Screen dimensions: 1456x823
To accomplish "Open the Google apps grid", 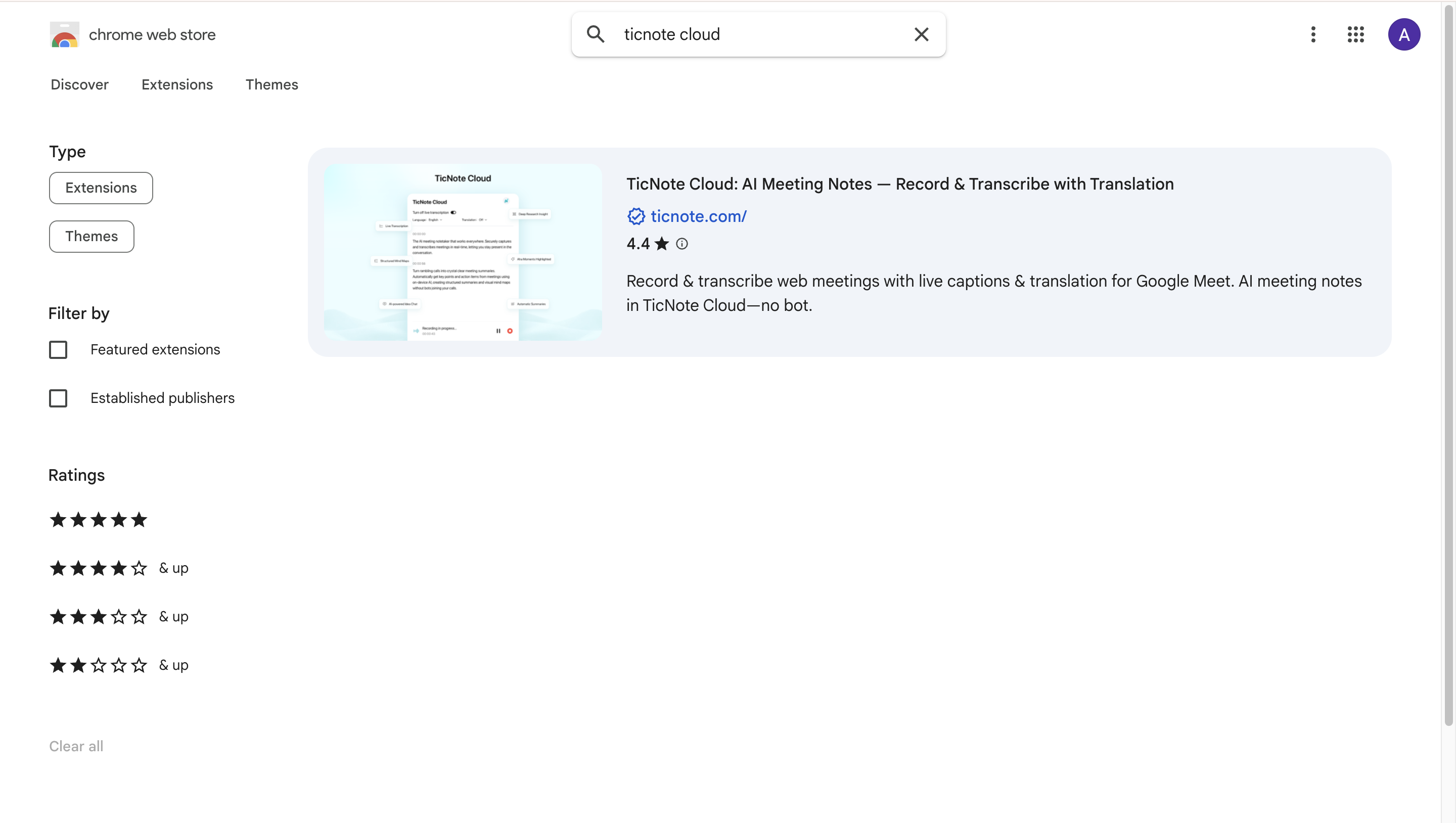I will (x=1355, y=34).
